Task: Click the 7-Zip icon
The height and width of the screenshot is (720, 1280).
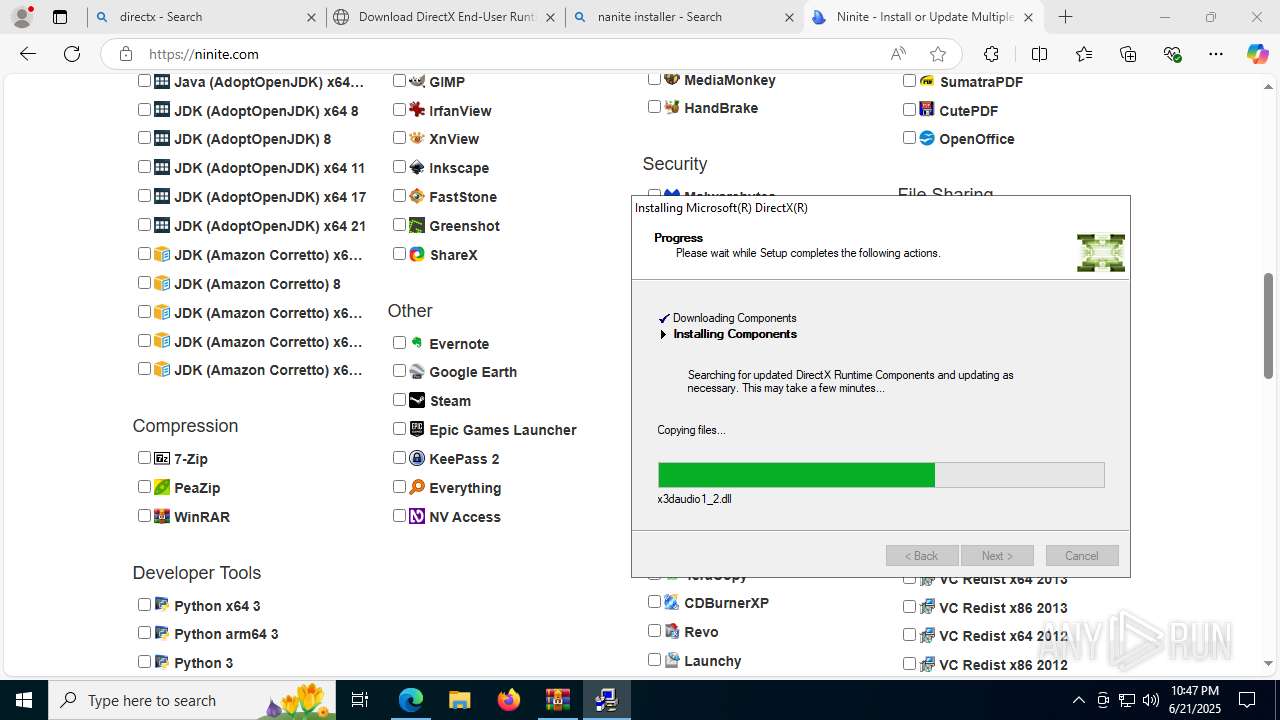Action: [x=162, y=458]
